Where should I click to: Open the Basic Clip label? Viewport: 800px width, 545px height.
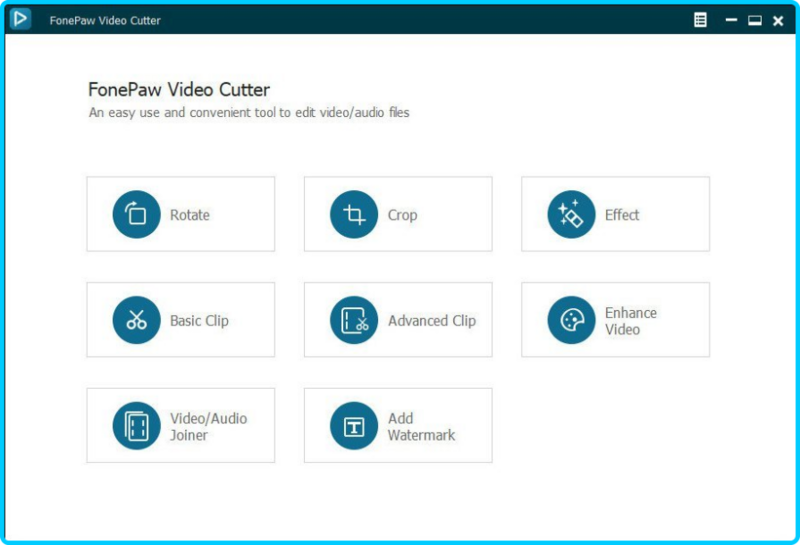(199, 320)
